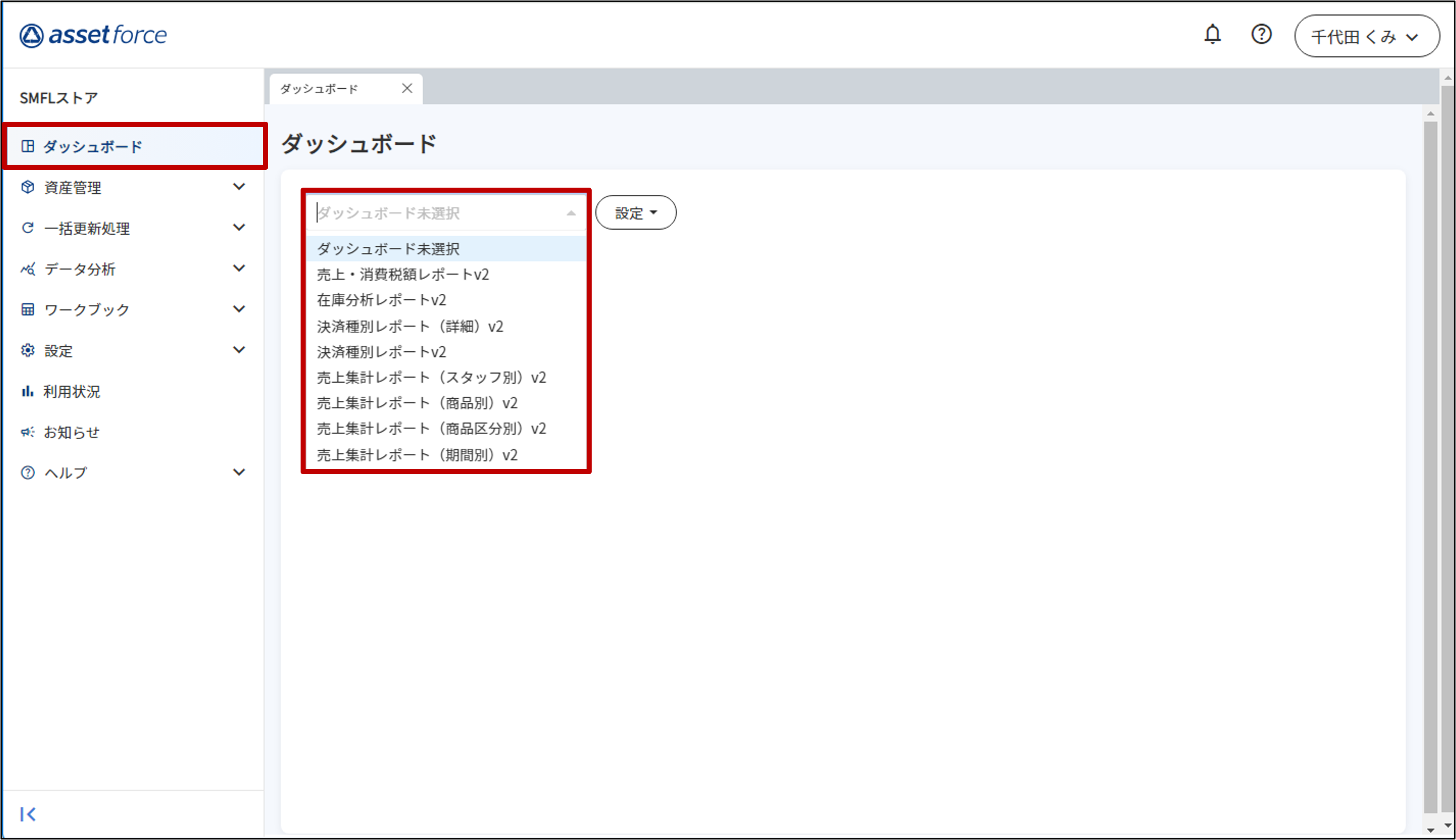
Task: Open 利用状況 from the sidebar
Action: pyautogui.click(x=71, y=392)
